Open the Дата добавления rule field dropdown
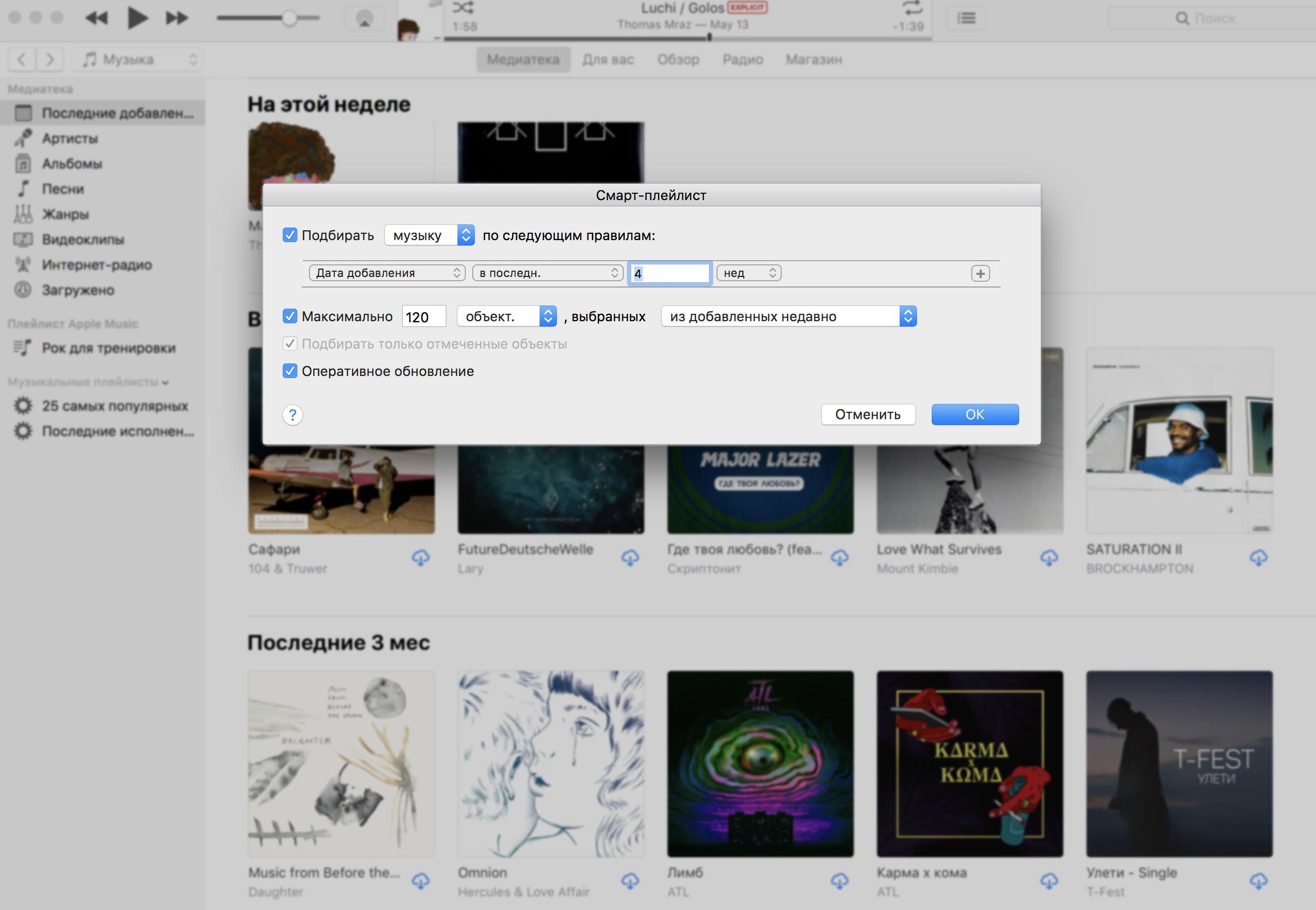The height and width of the screenshot is (910, 1316). tap(387, 273)
